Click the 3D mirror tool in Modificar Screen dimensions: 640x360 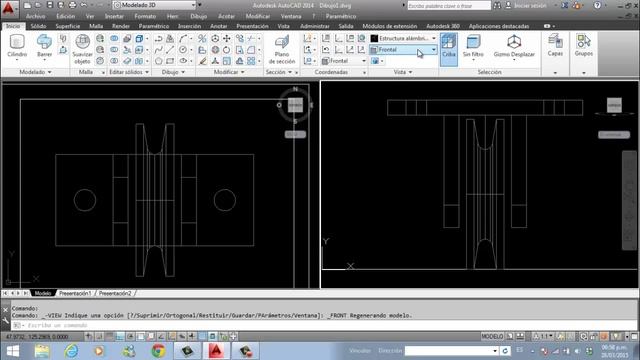tap(202, 39)
